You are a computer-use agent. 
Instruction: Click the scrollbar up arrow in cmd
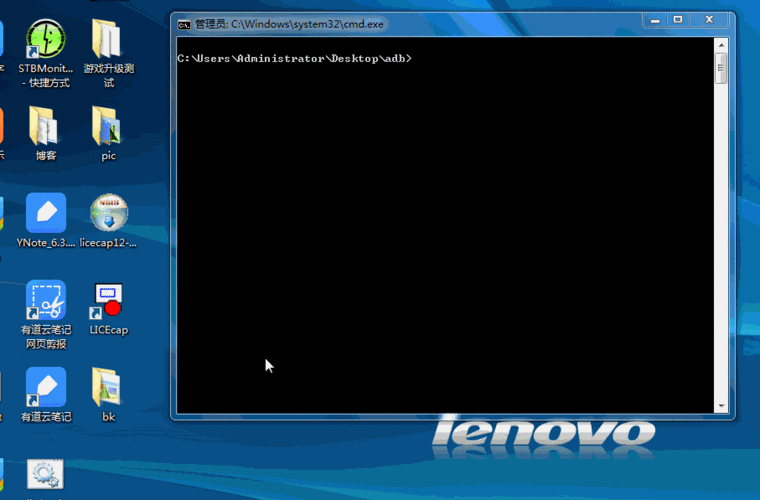(x=721, y=45)
